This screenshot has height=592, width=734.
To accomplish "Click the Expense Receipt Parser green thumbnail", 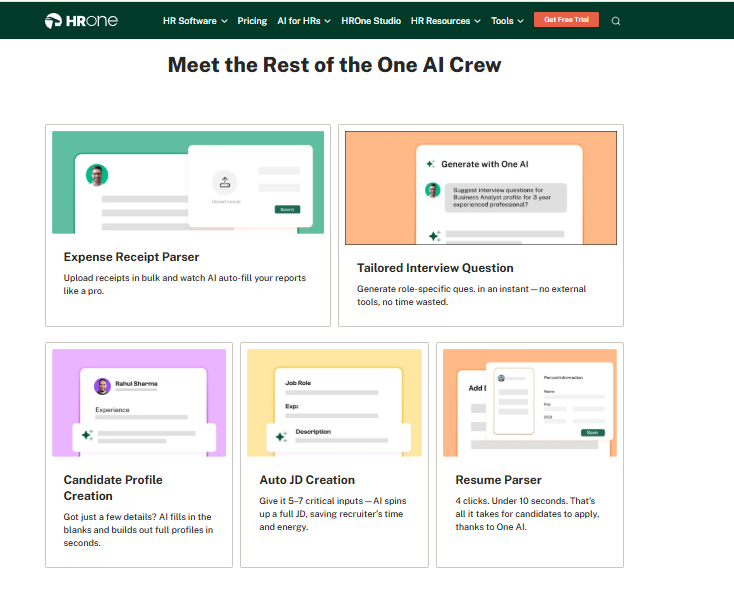I will pos(188,182).
